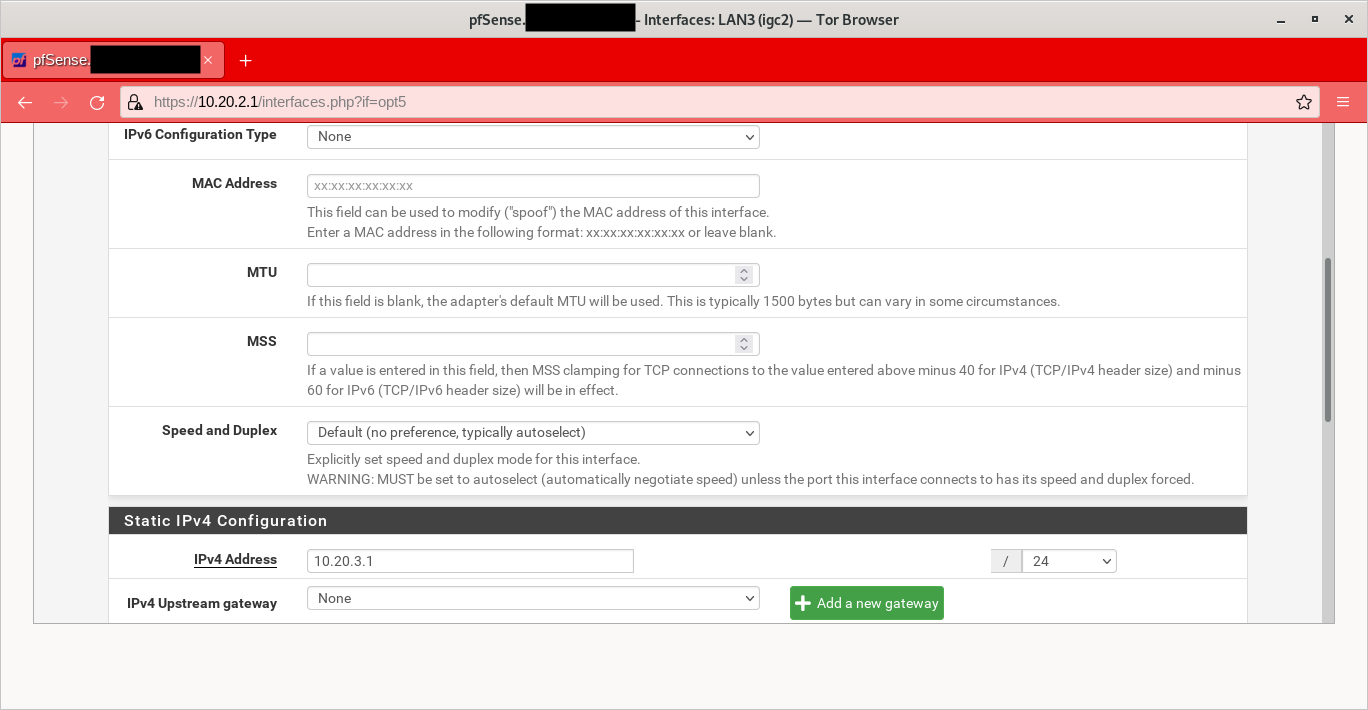Image resolution: width=1368 pixels, height=710 pixels.
Task: Open the Tor Browser hamburger menu
Action: tap(1343, 102)
